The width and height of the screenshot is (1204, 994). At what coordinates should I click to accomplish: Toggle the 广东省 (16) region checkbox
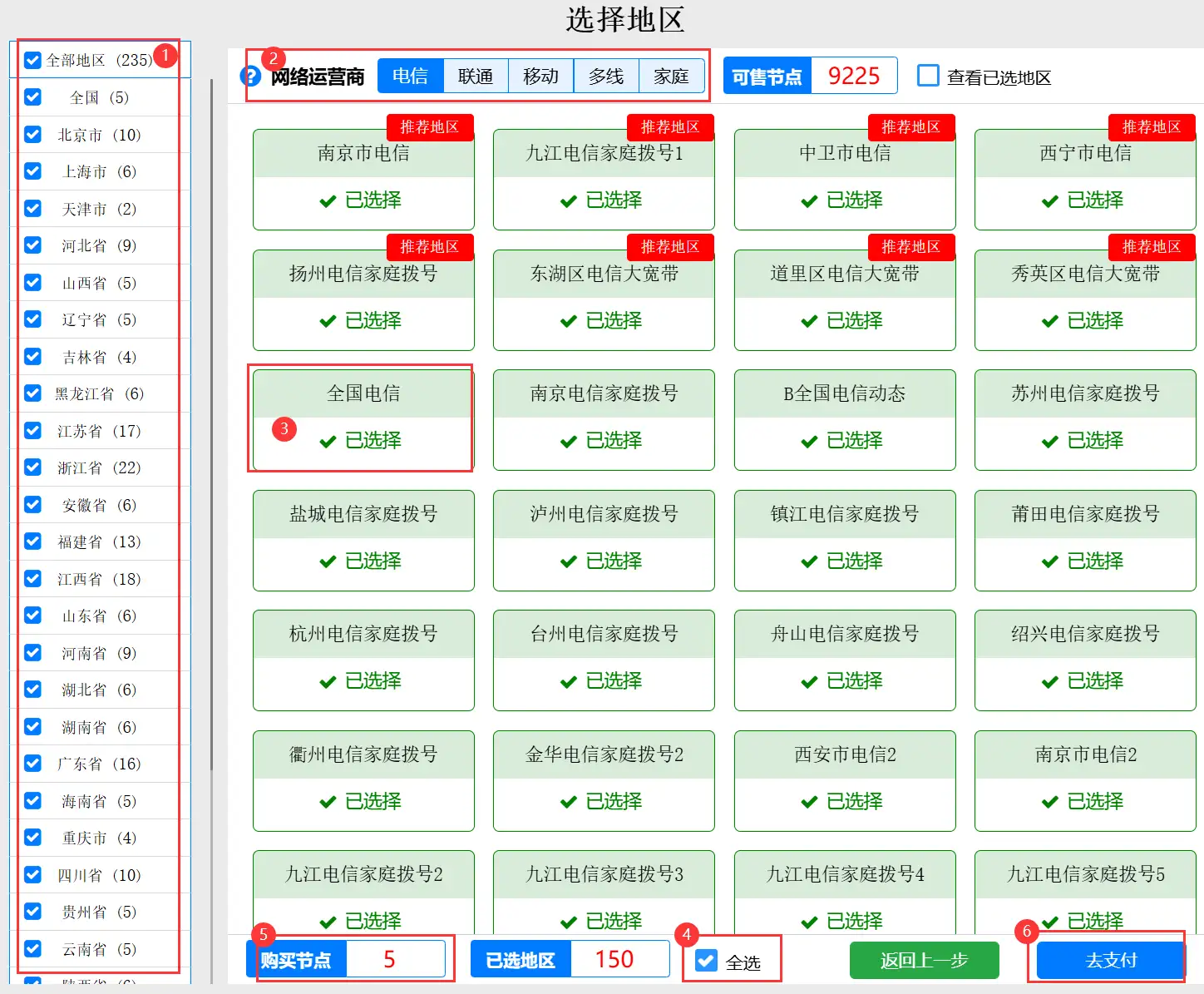pyautogui.click(x=33, y=764)
